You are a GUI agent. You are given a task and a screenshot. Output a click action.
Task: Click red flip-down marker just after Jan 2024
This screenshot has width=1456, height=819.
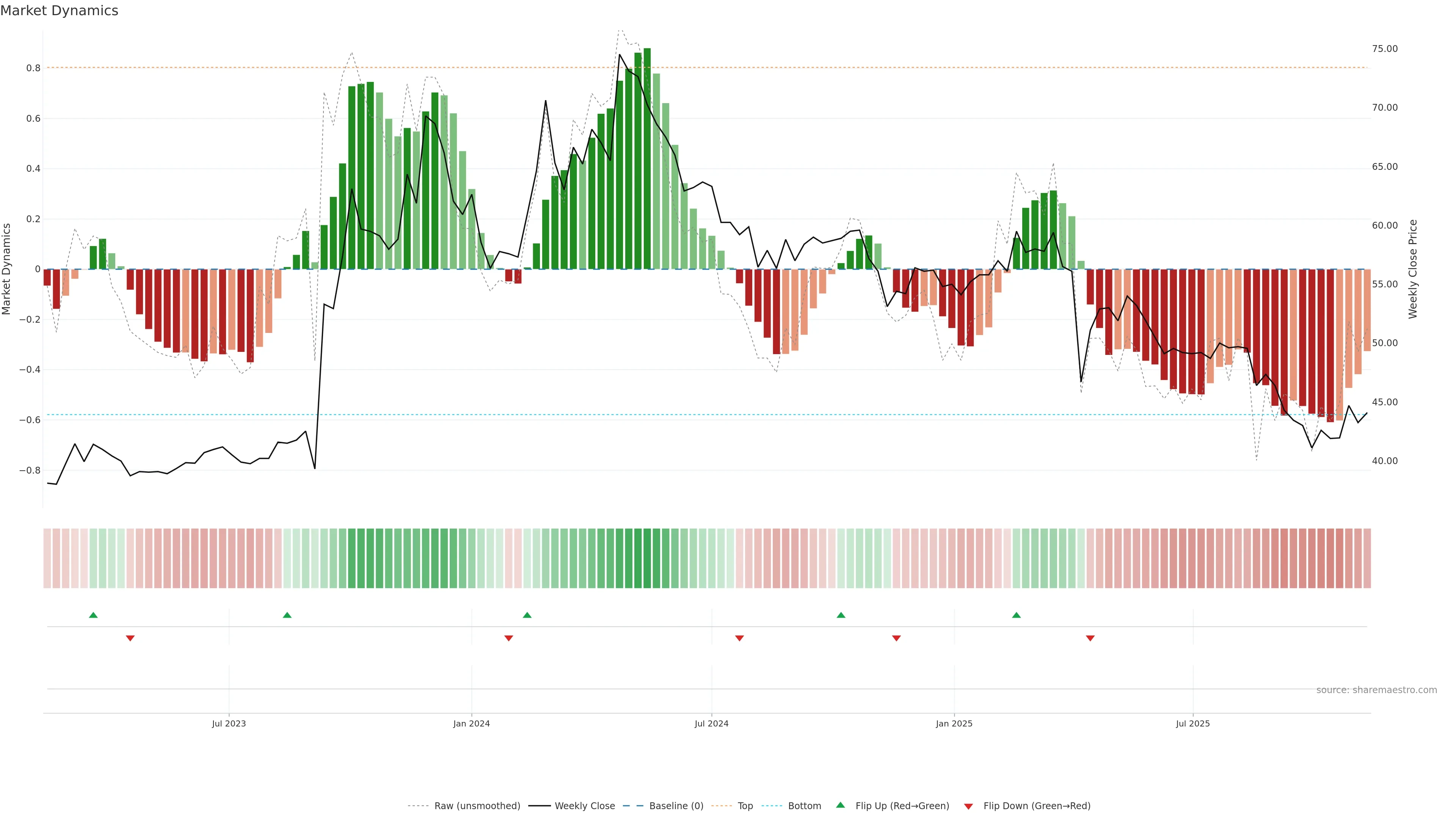coord(508,638)
